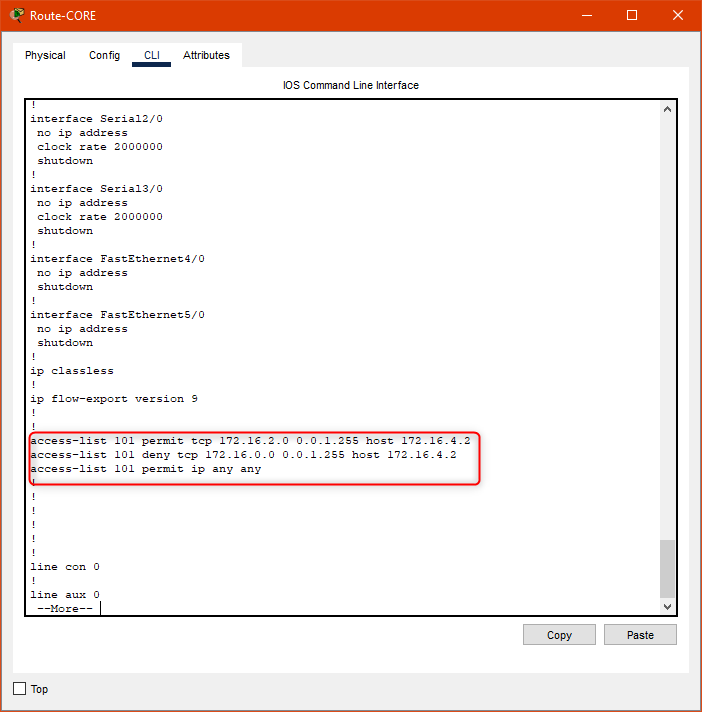The height and width of the screenshot is (712, 702).
Task: Click the 'line aux 0' line
Action: pyautogui.click(x=64, y=595)
